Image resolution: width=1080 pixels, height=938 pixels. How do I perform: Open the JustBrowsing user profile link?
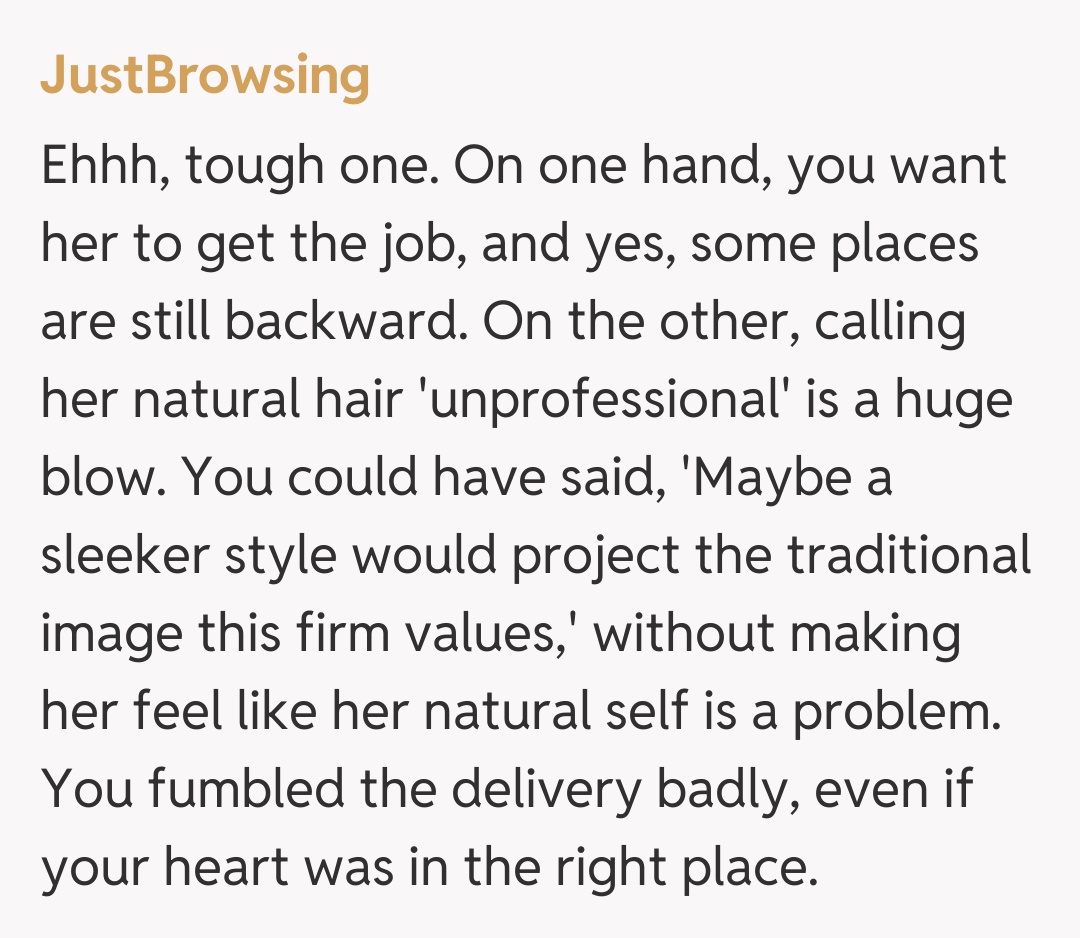[205, 76]
